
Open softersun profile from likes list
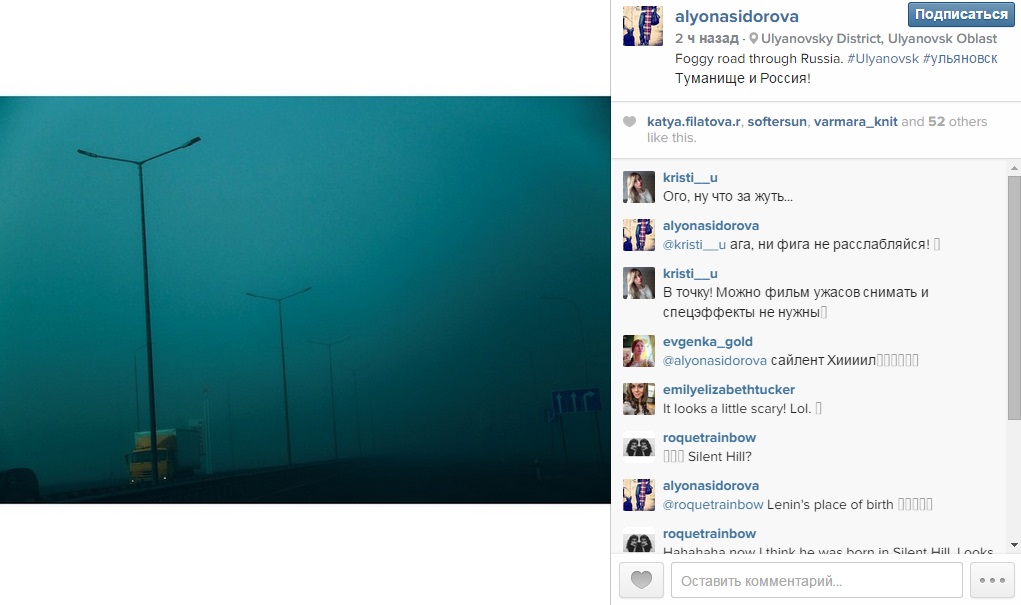click(x=776, y=122)
